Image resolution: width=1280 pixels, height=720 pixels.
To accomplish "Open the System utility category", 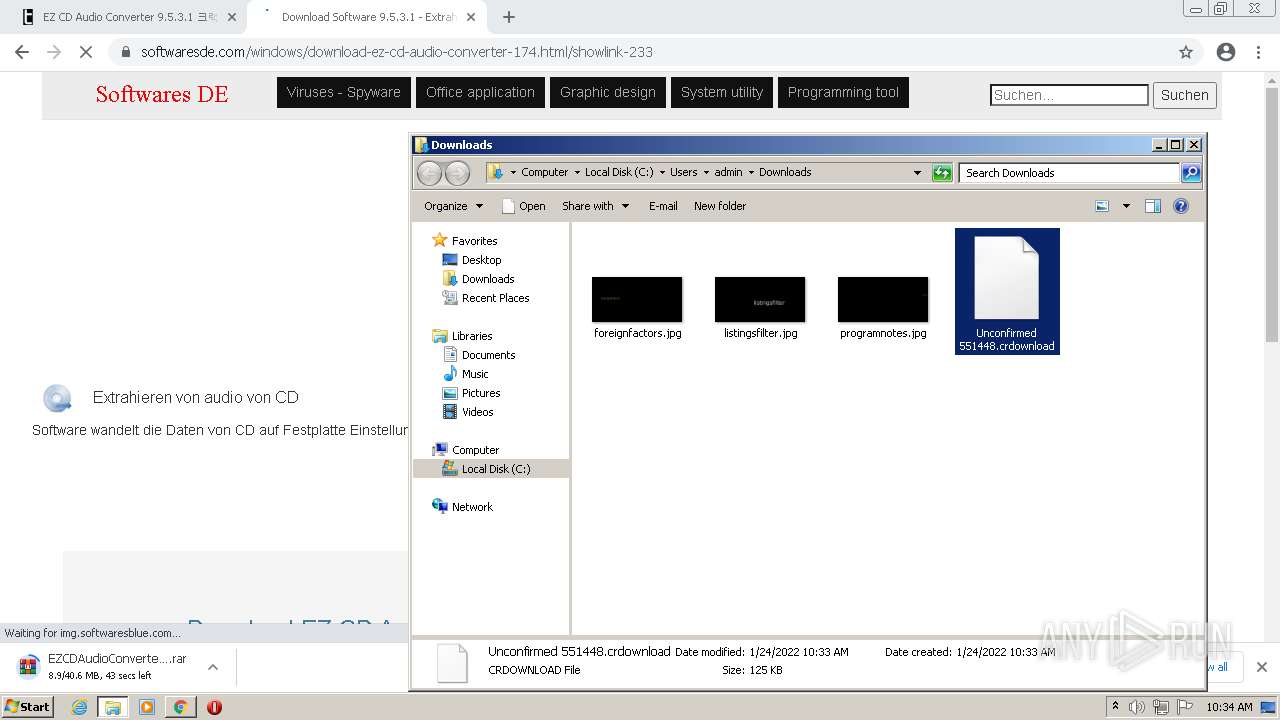I will [722, 92].
